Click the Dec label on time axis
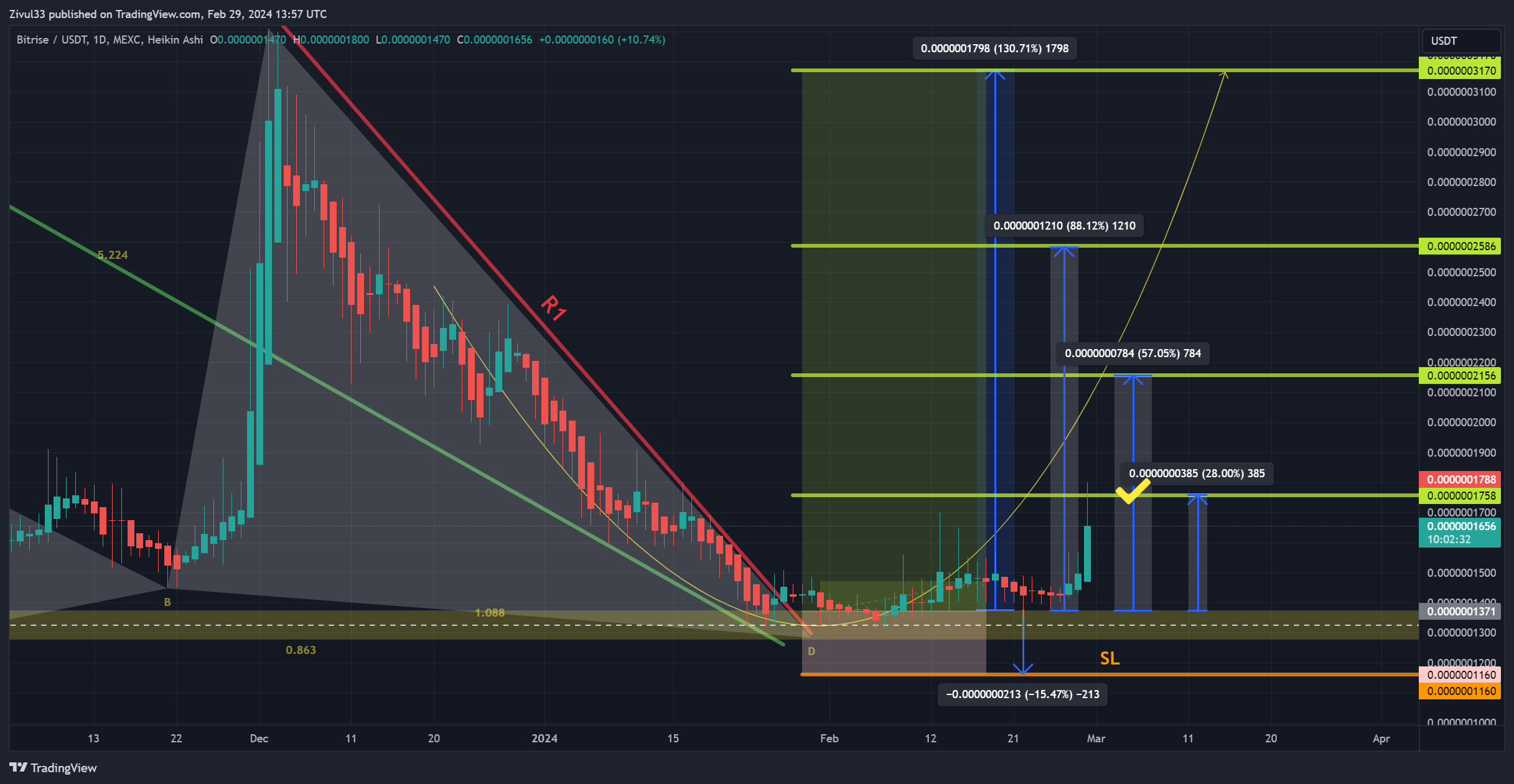This screenshot has width=1514, height=784. 259,739
